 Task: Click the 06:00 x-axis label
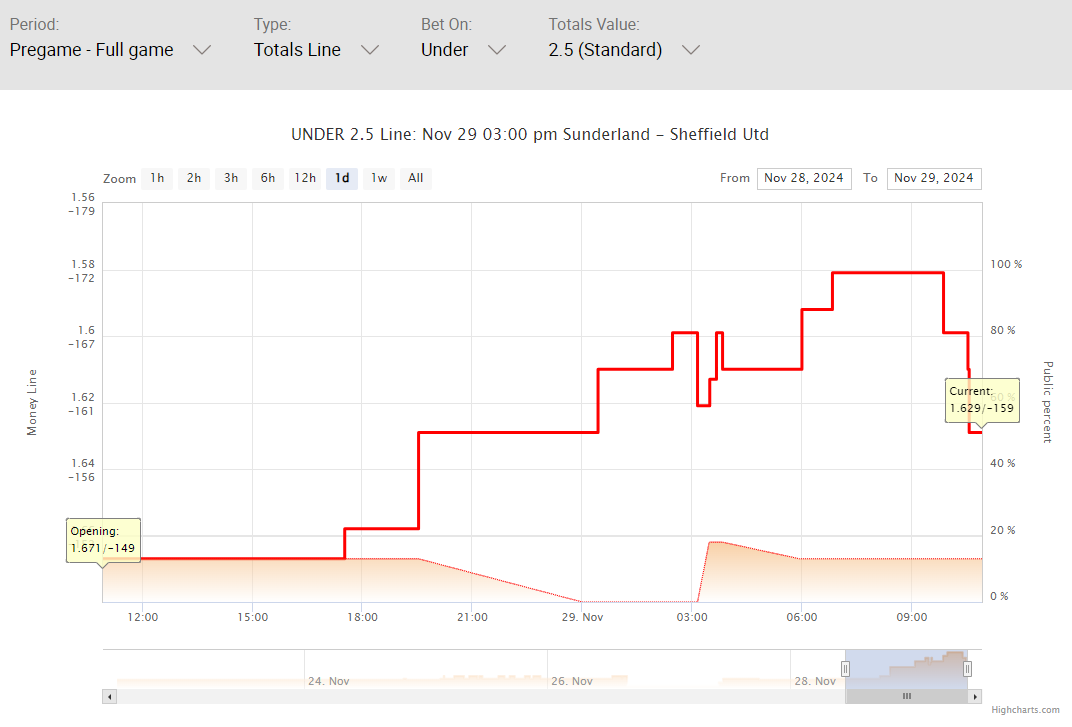pos(802,618)
